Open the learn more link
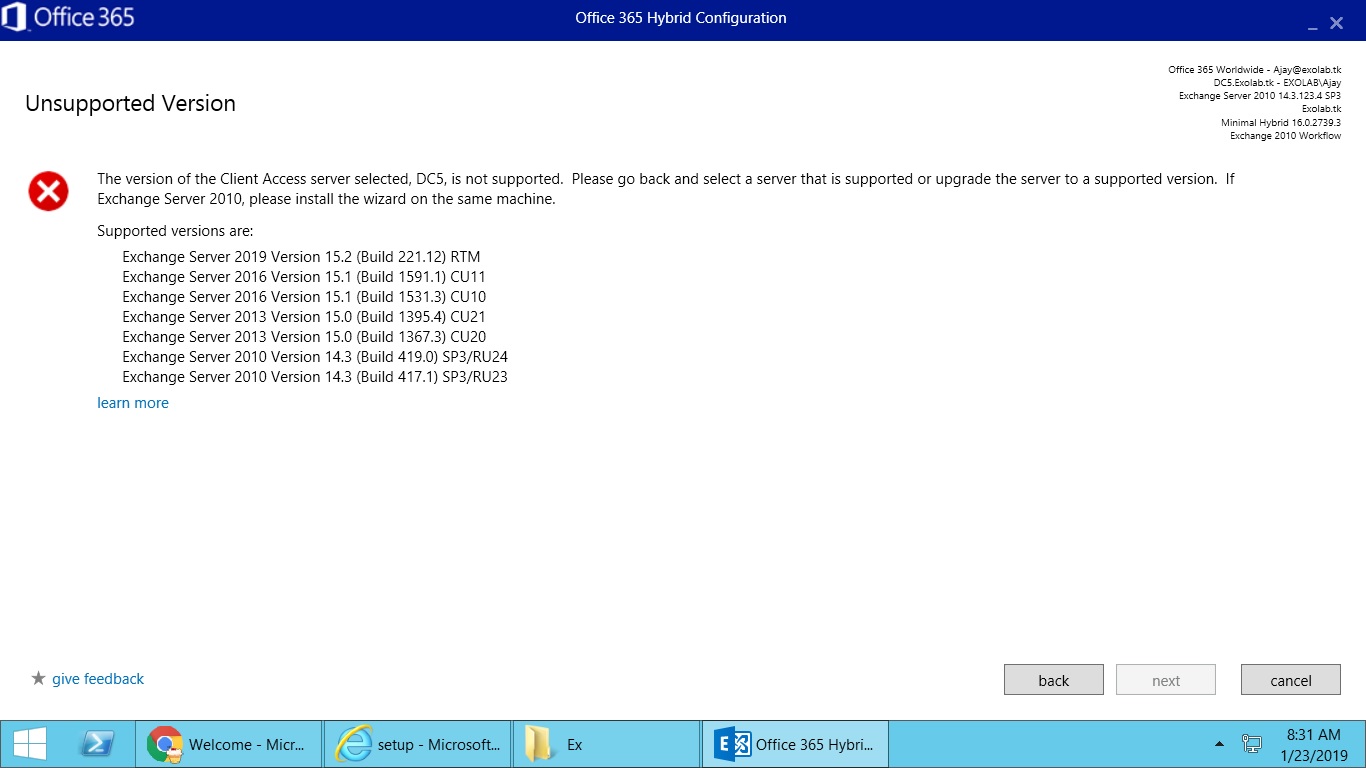This screenshot has width=1366, height=768. pyautogui.click(x=133, y=403)
